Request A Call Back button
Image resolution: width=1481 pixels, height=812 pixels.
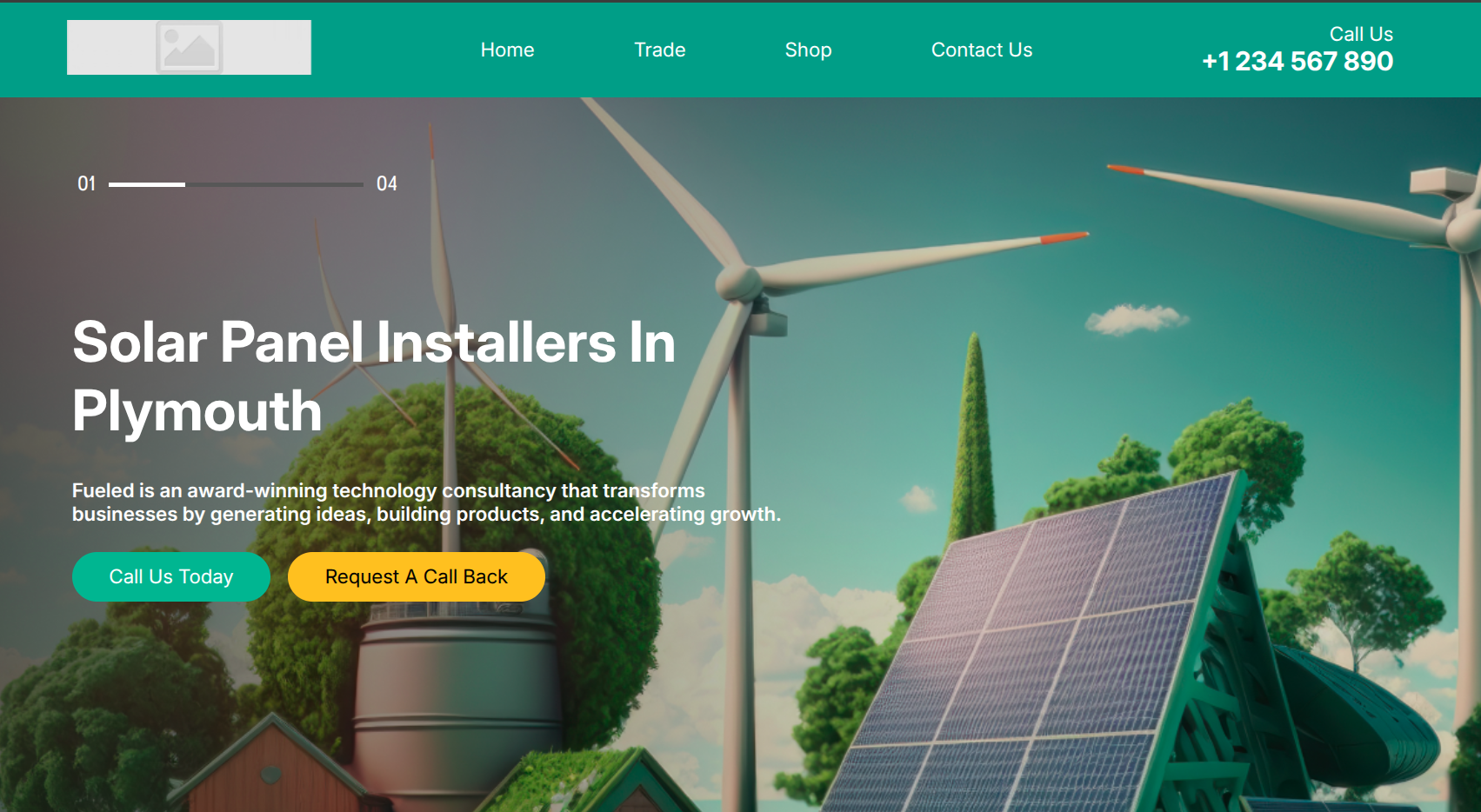click(417, 577)
